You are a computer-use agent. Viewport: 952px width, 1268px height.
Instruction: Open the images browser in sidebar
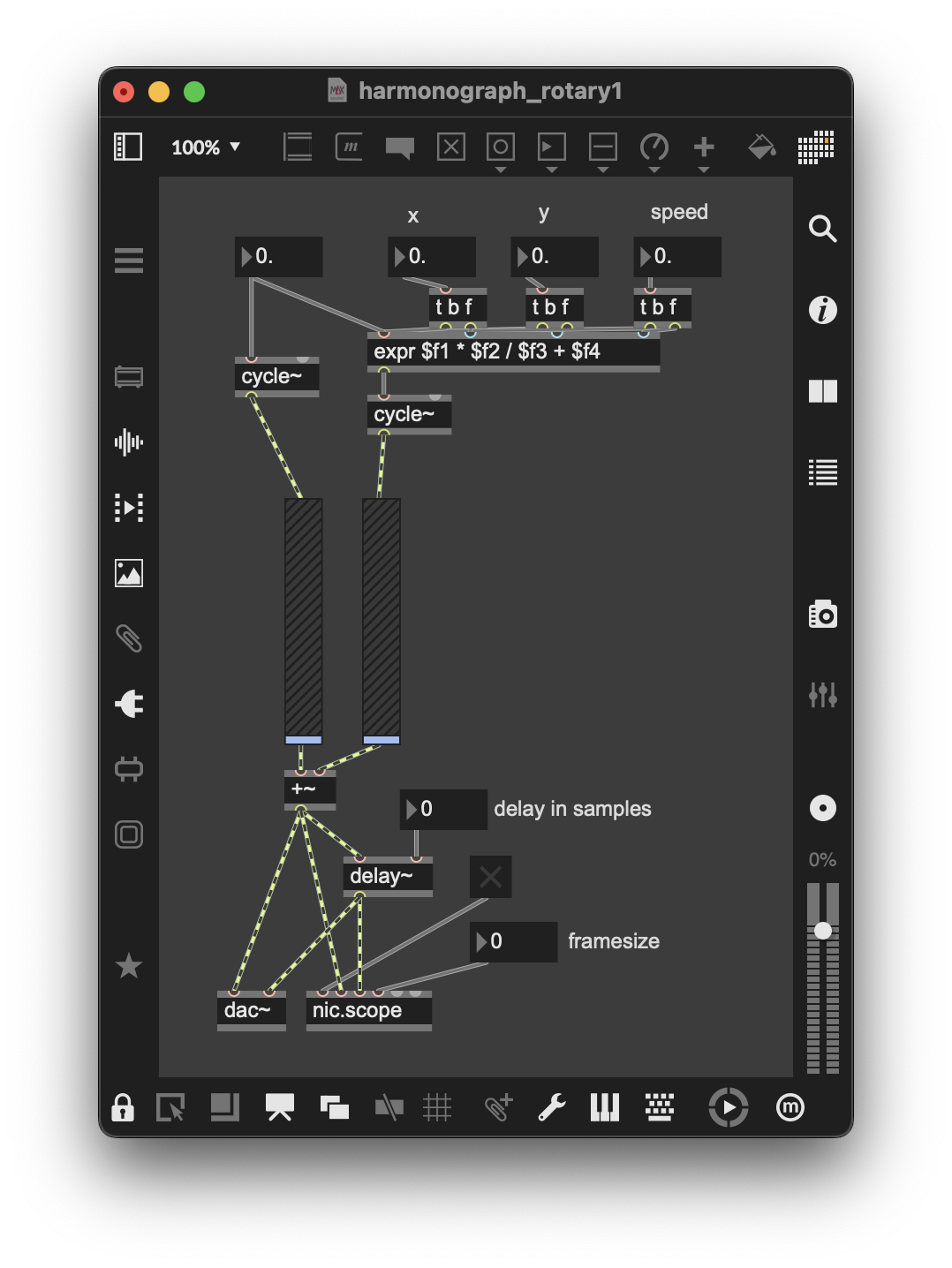[x=129, y=573]
